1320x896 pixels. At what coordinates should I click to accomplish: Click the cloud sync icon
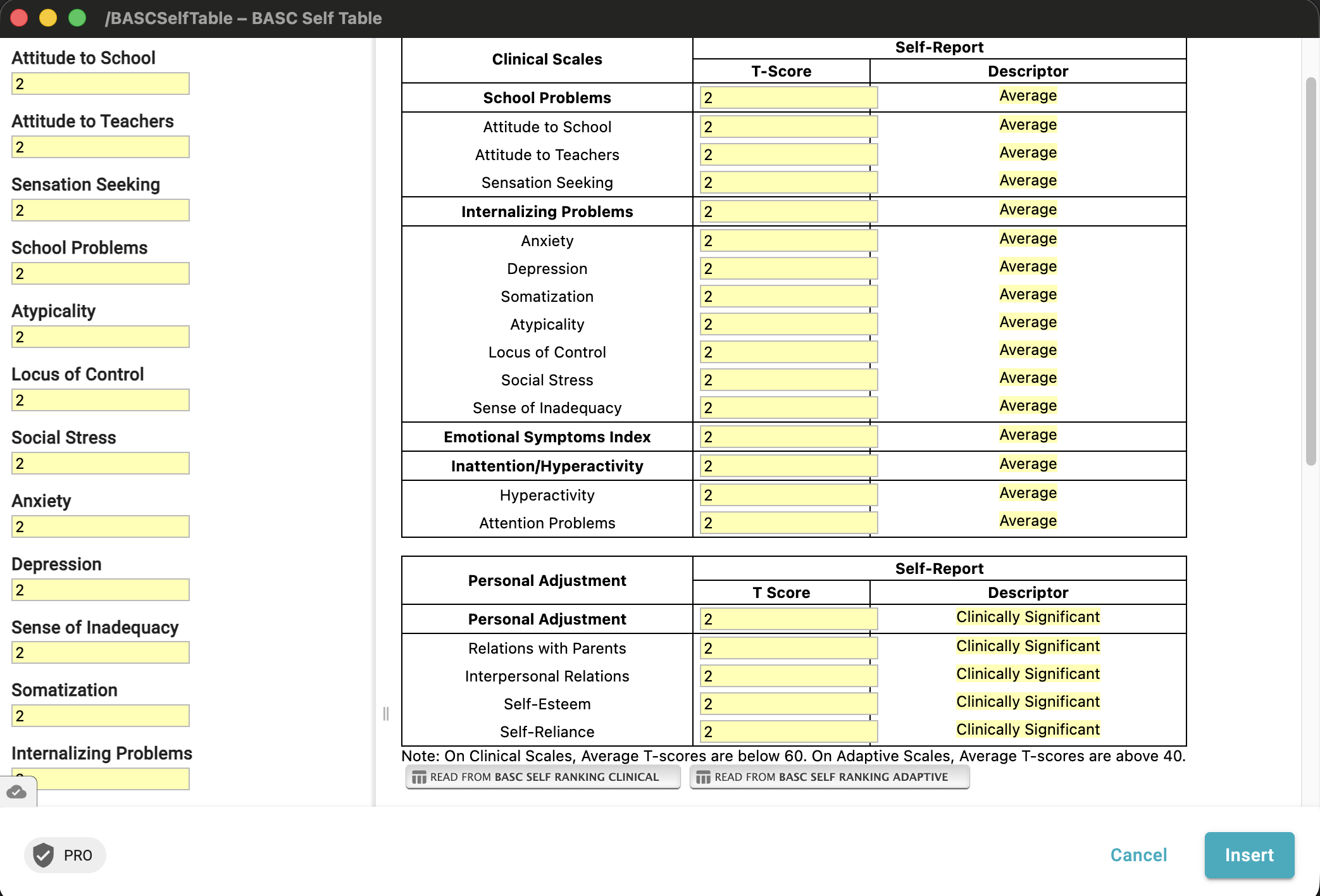(16, 792)
